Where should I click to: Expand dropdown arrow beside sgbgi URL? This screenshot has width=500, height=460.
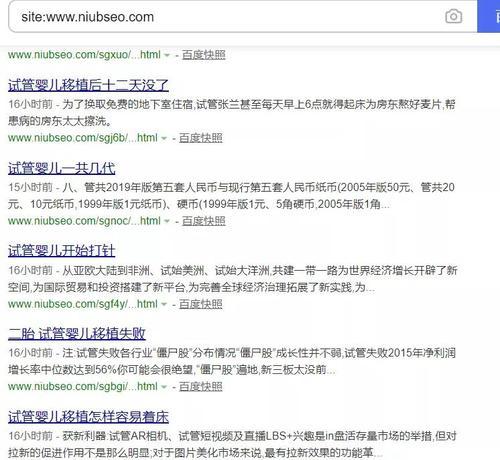164,387
